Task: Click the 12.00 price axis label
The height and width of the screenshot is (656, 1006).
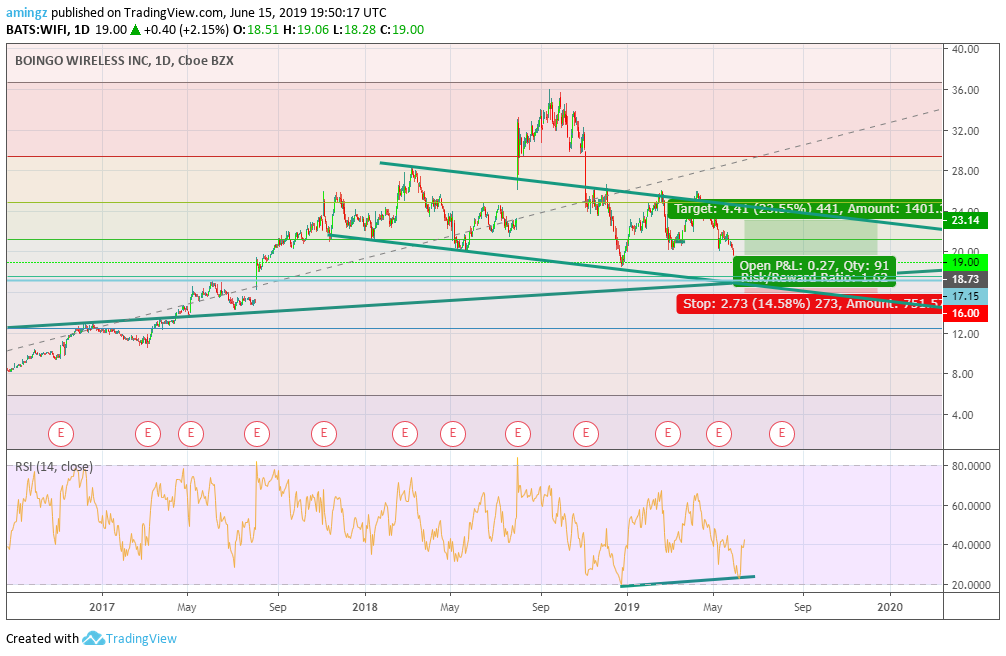Action: 966,334
